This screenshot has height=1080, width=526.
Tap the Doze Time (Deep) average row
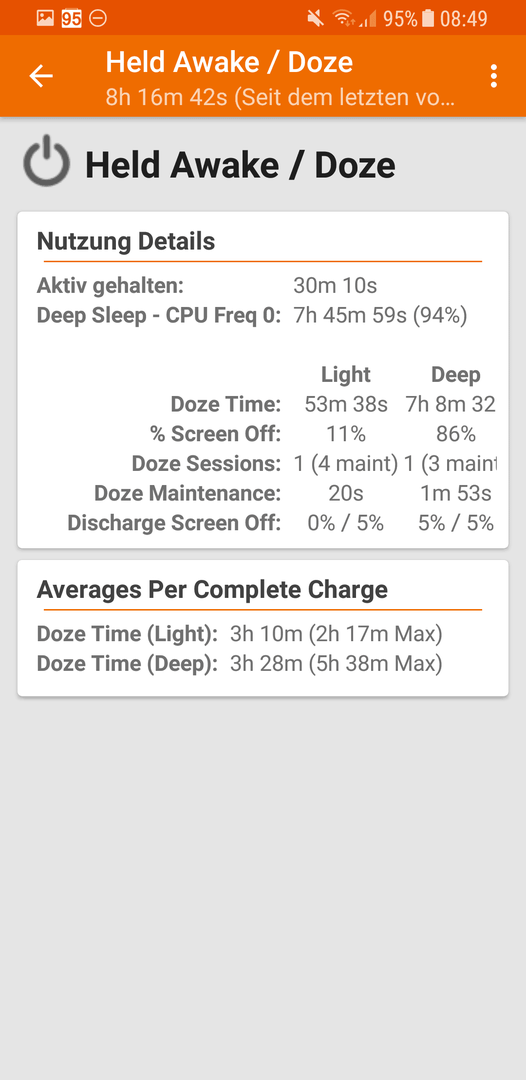240,664
